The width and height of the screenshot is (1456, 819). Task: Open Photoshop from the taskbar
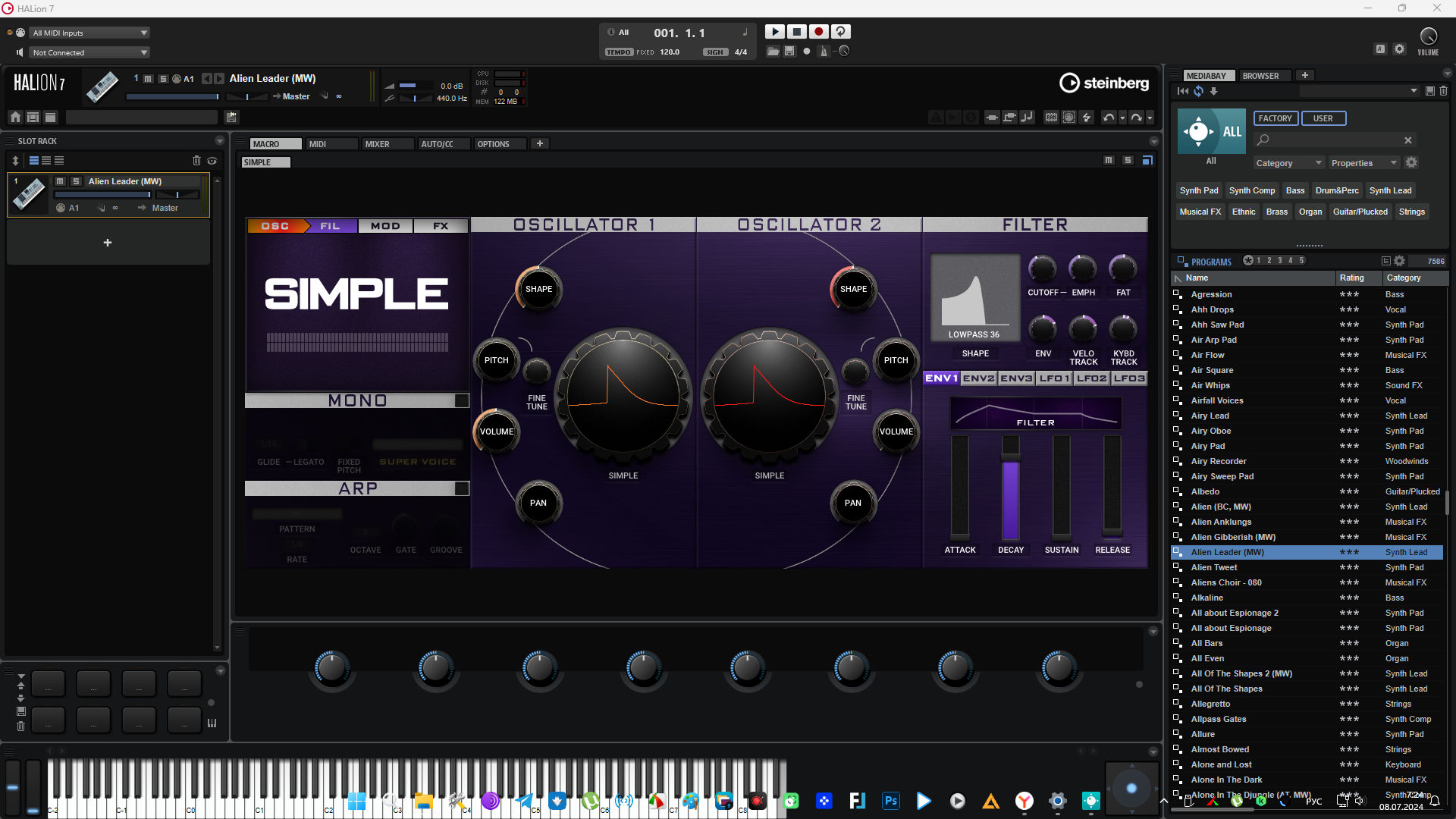[x=891, y=801]
